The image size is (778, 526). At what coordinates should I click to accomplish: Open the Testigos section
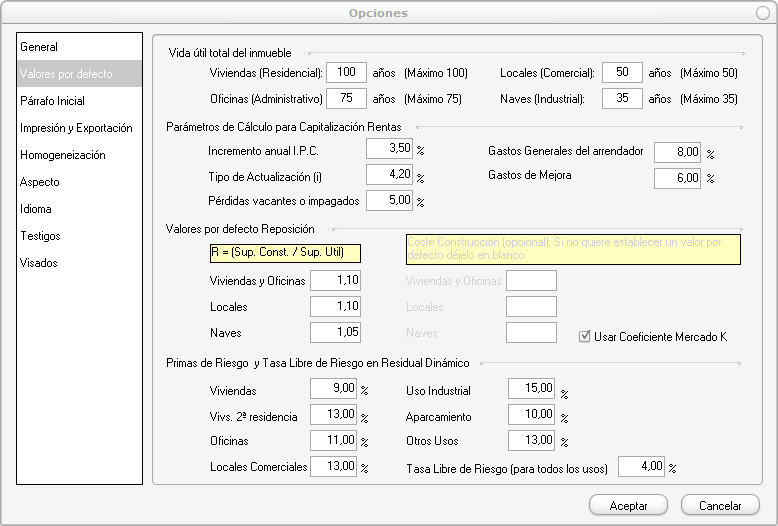(x=40, y=236)
